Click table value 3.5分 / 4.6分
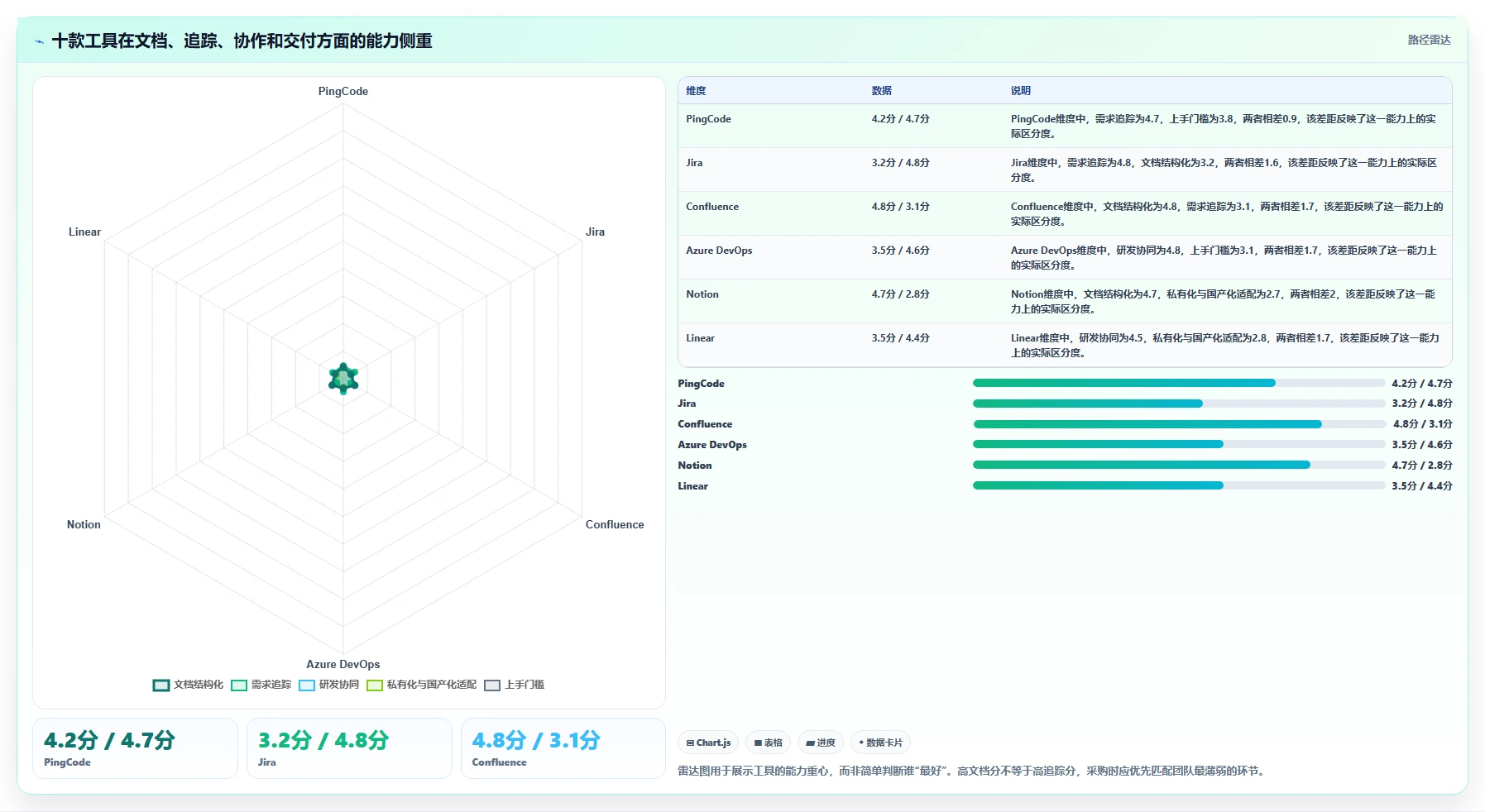Screen dimensions: 1485x812 click(900, 251)
